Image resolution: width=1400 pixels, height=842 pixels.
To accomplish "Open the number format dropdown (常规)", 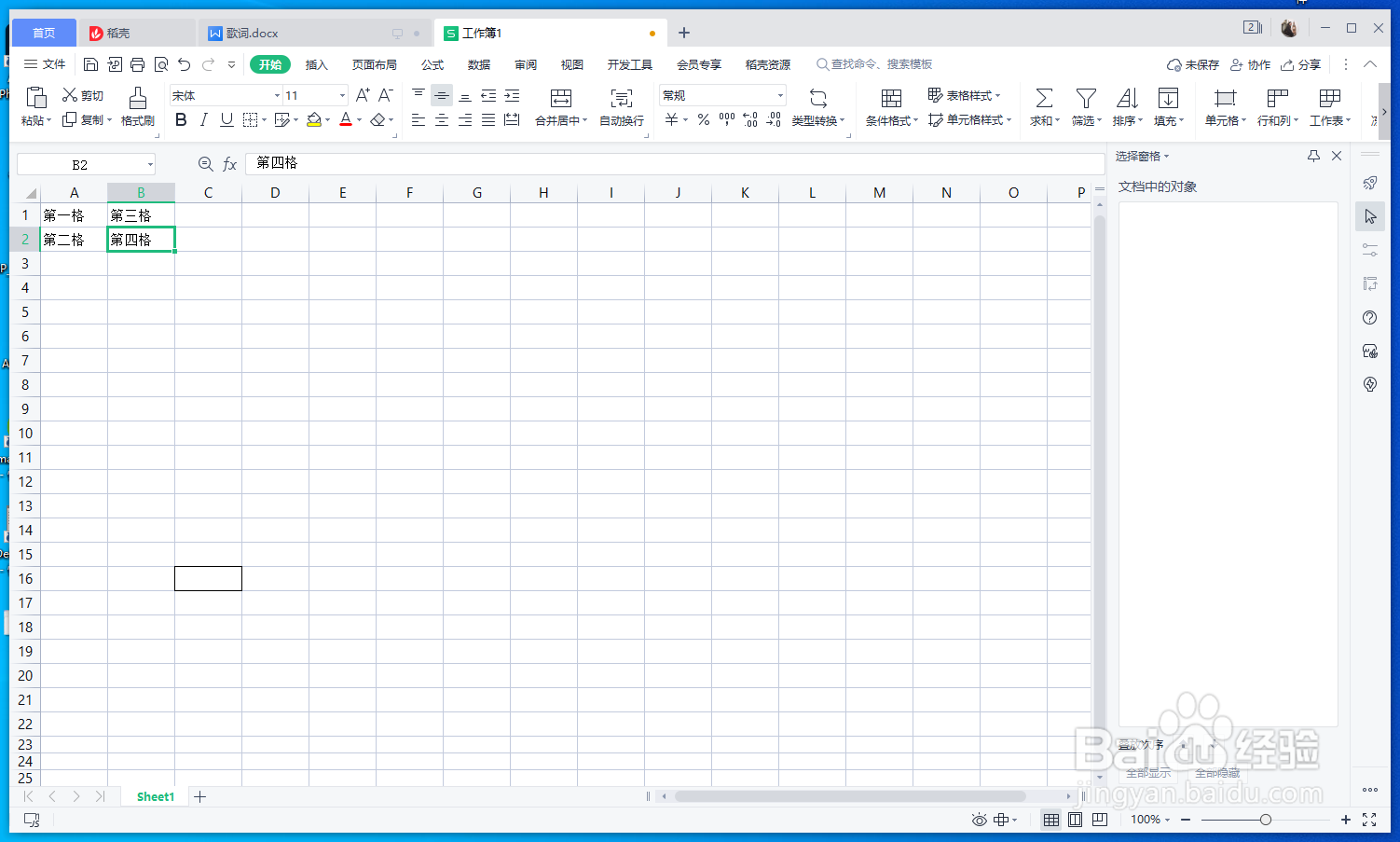I will (x=780, y=95).
